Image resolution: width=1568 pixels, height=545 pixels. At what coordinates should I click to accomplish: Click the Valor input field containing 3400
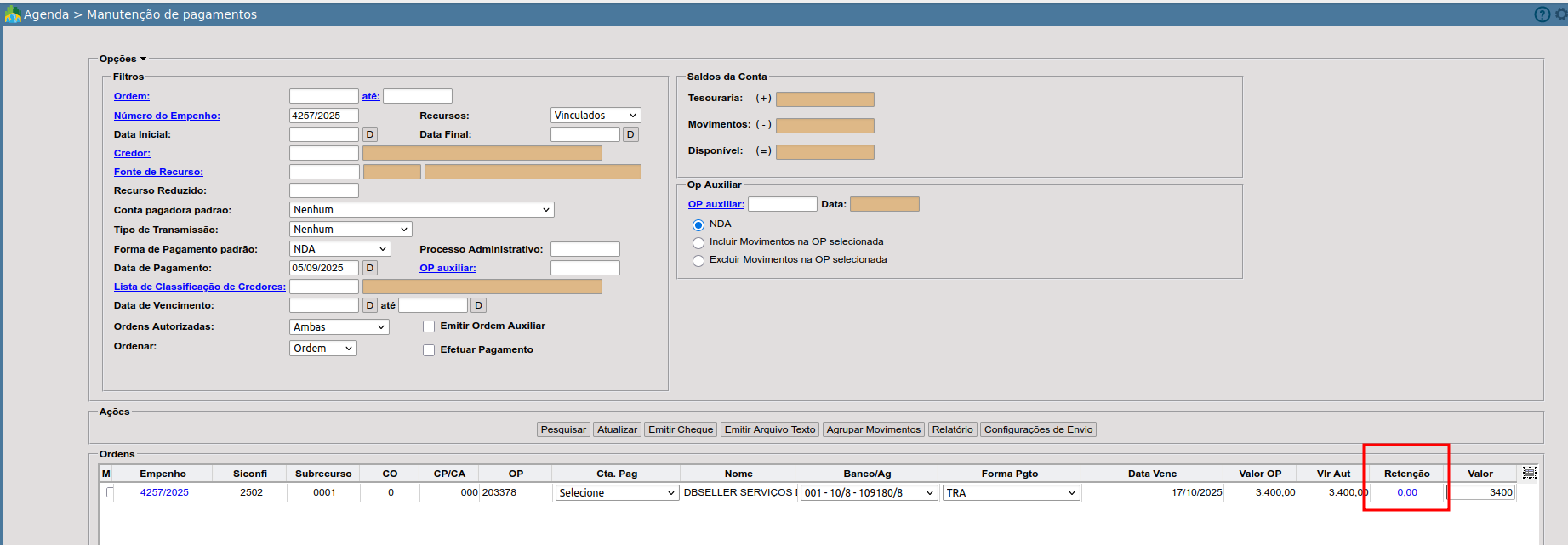[x=1481, y=492]
